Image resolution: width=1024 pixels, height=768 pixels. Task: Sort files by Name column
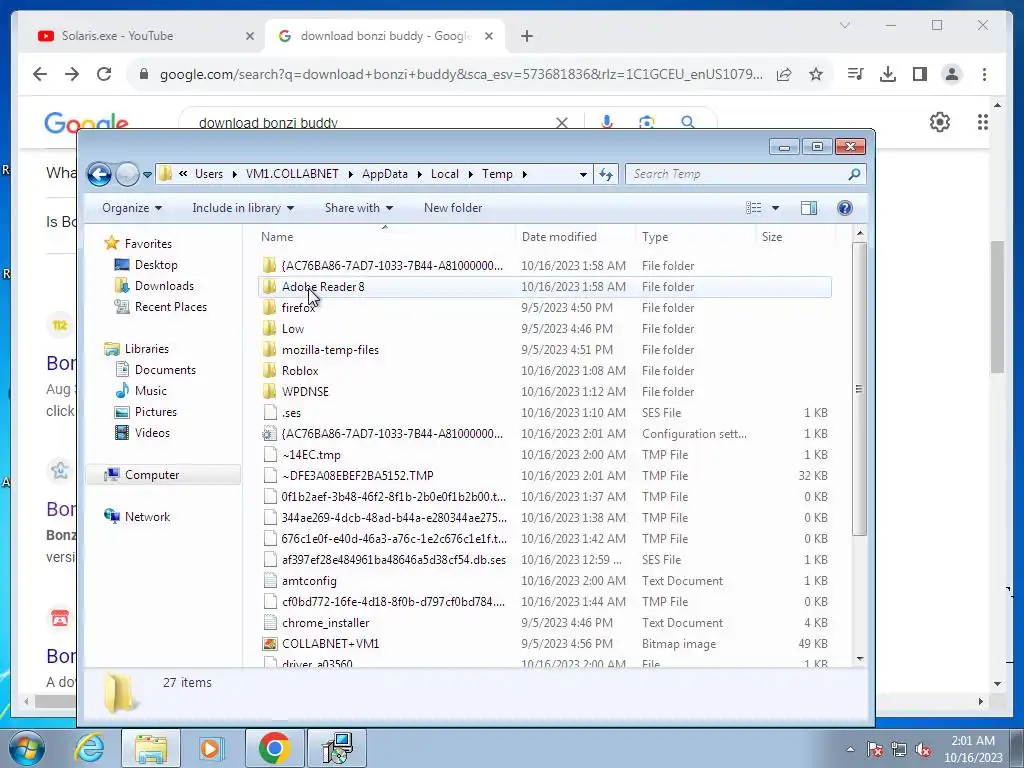pos(385,237)
